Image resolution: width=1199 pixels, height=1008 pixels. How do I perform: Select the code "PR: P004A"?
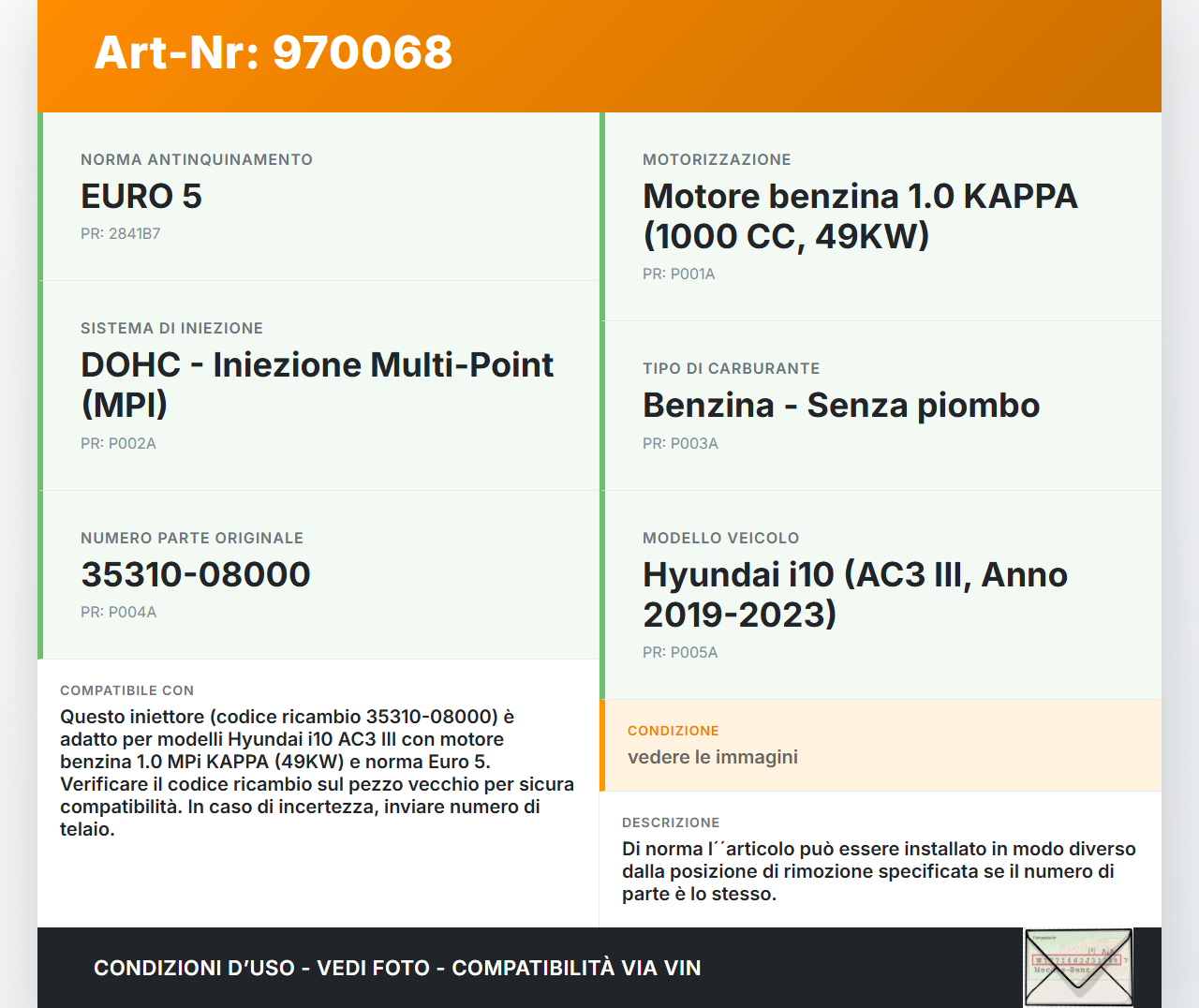(x=119, y=613)
